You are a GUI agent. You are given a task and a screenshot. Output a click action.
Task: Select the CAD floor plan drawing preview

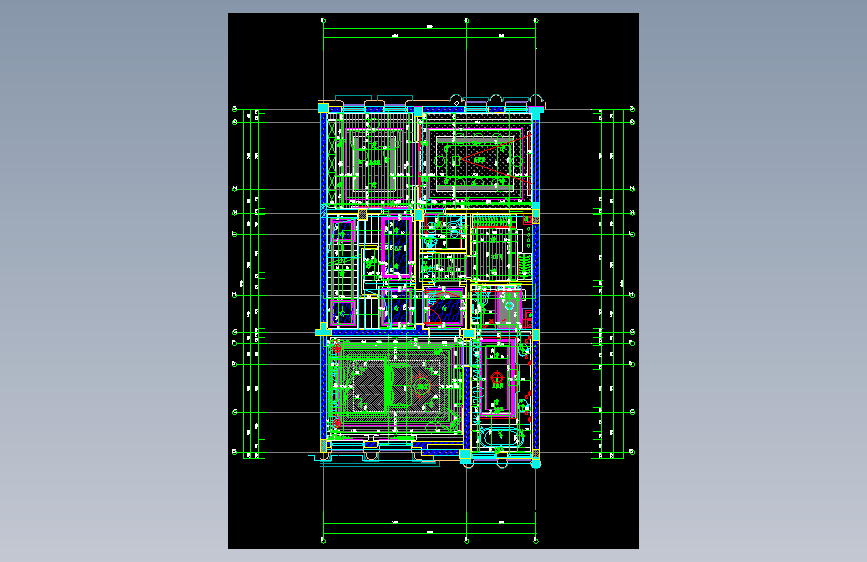pyautogui.click(x=433, y=281)
